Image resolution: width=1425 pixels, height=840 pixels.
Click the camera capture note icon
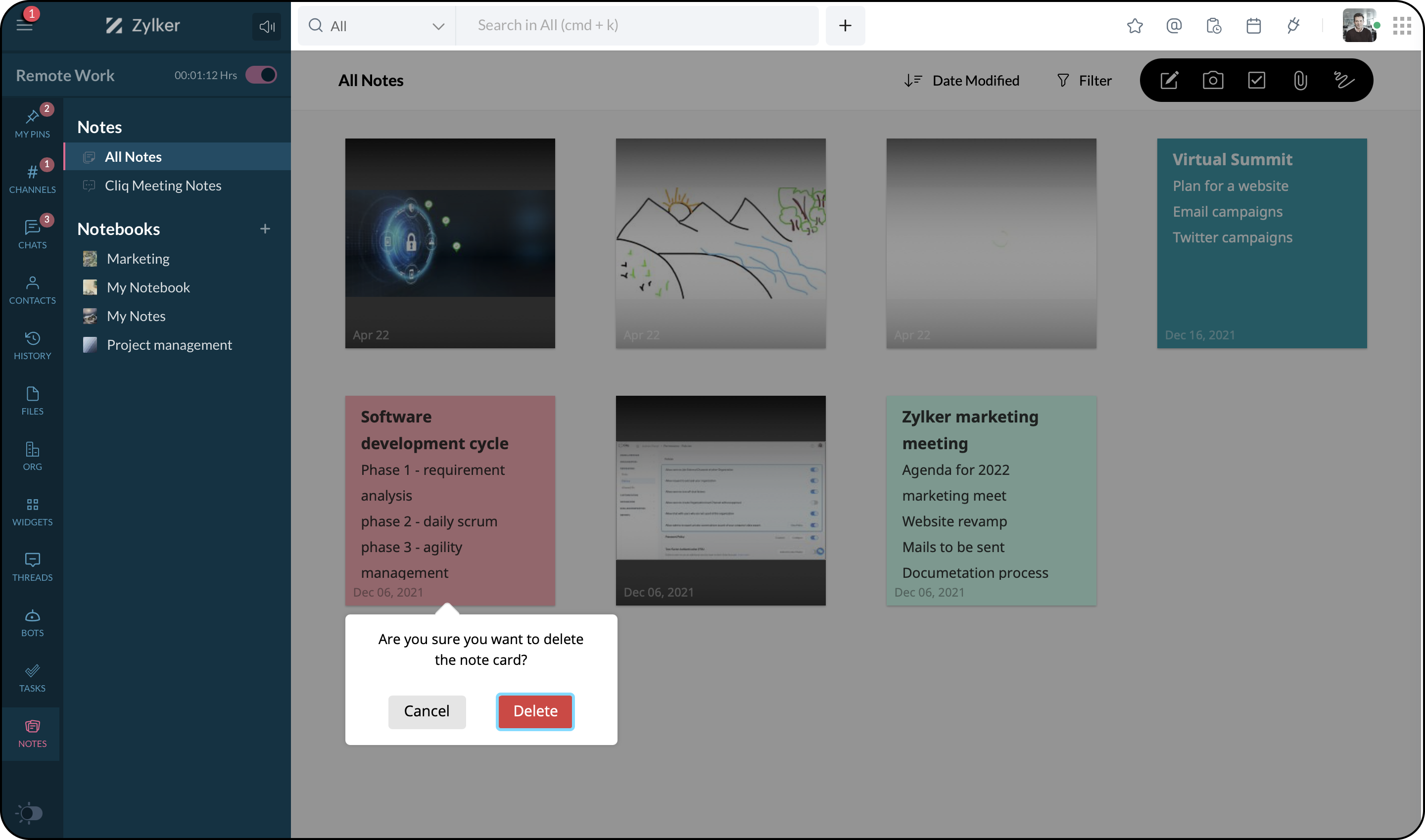(1212, 80)
